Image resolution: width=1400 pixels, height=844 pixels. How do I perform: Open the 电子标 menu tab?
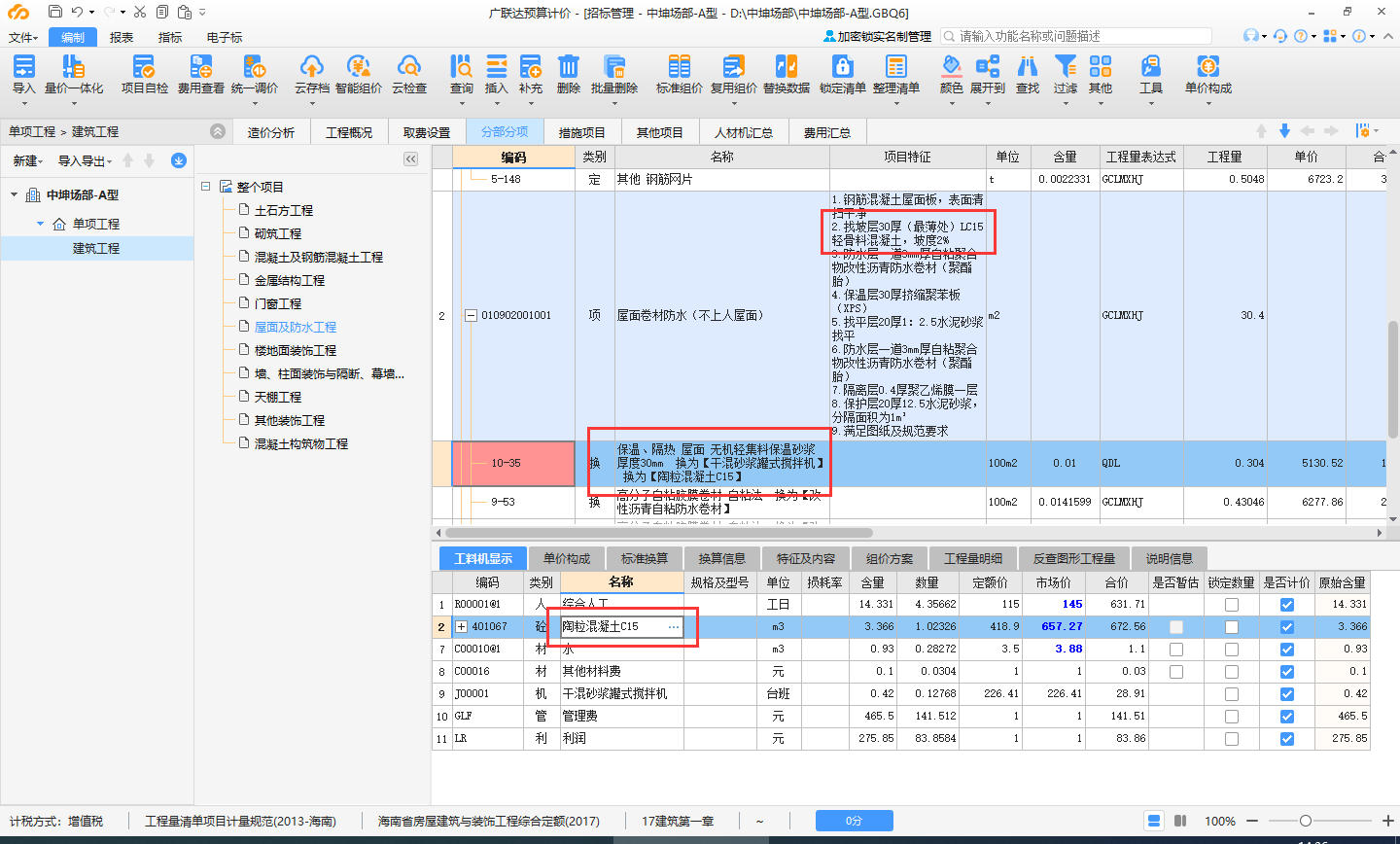[x=225, y=37]
